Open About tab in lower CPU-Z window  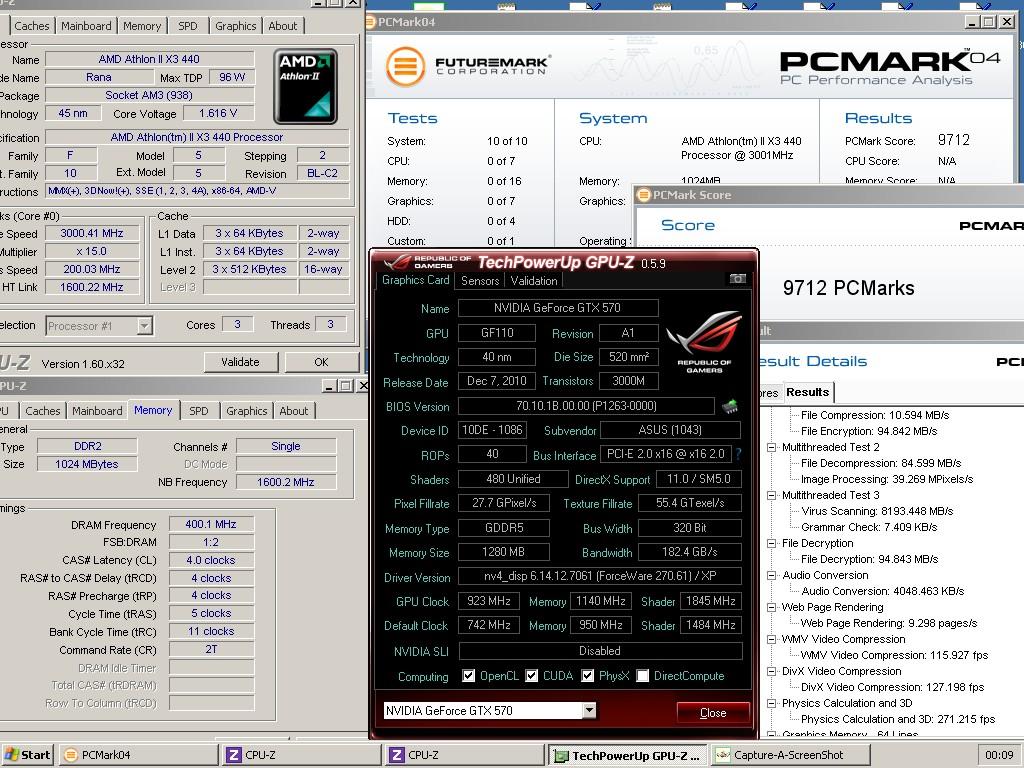[x=293, y=411]
